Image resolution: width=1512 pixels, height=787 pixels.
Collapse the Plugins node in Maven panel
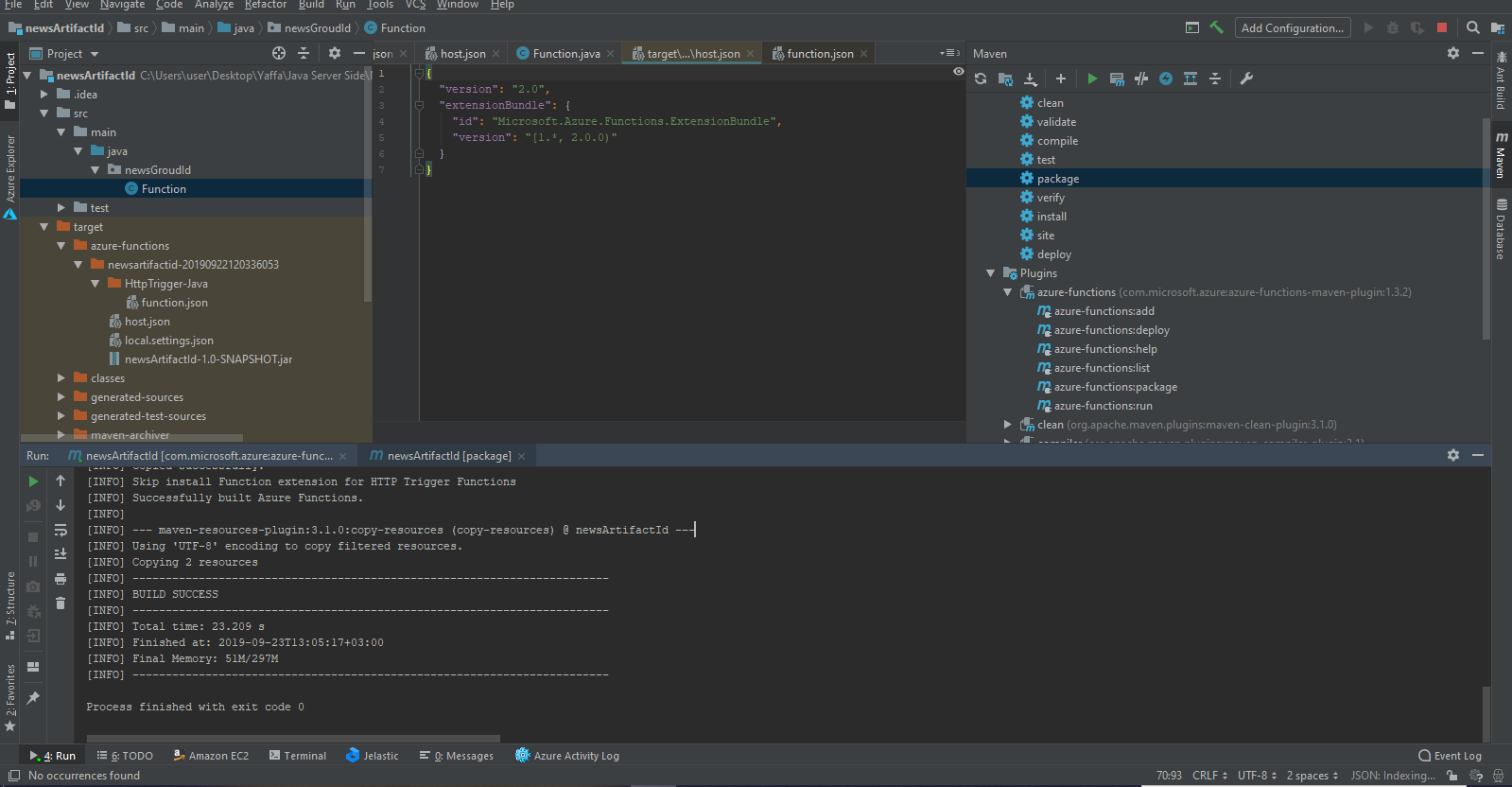coord(991,273)
